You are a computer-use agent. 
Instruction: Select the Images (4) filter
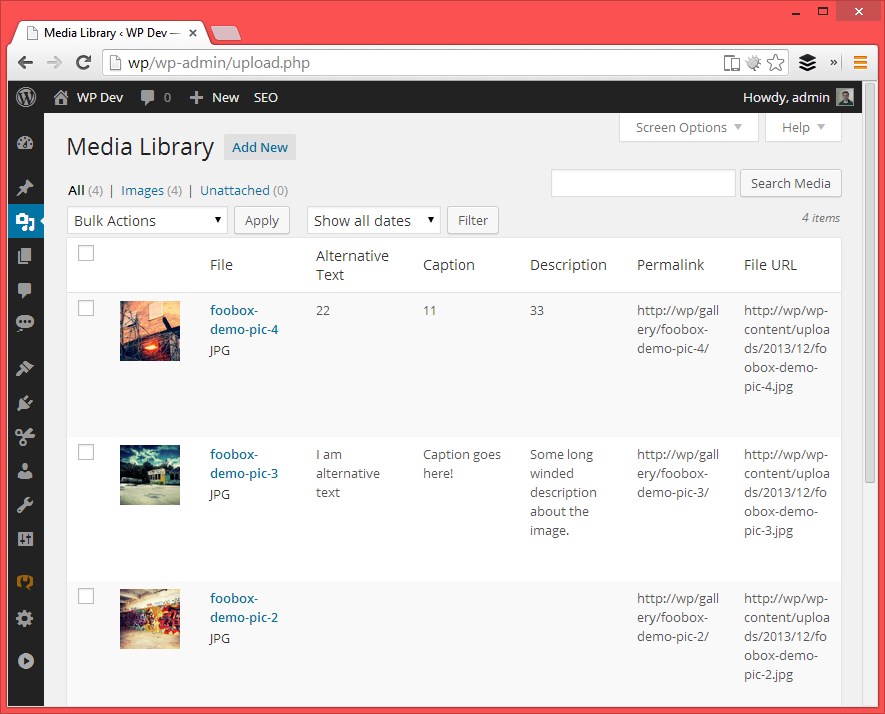pos(151,191)
